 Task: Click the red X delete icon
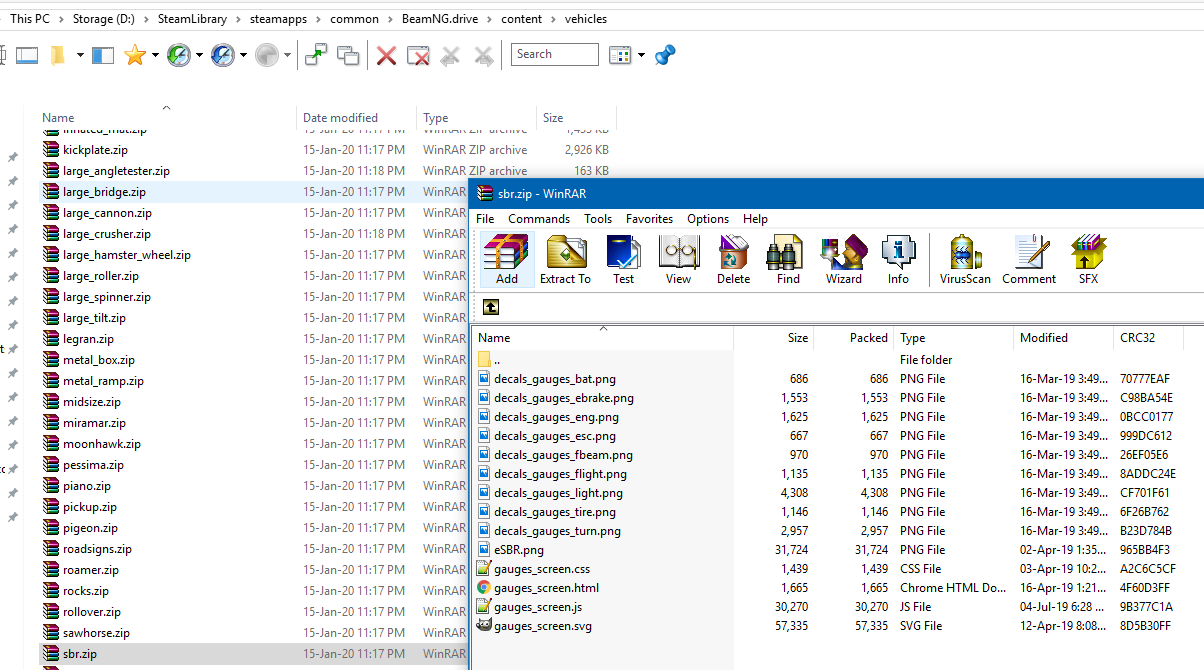[x=386, y=55]
